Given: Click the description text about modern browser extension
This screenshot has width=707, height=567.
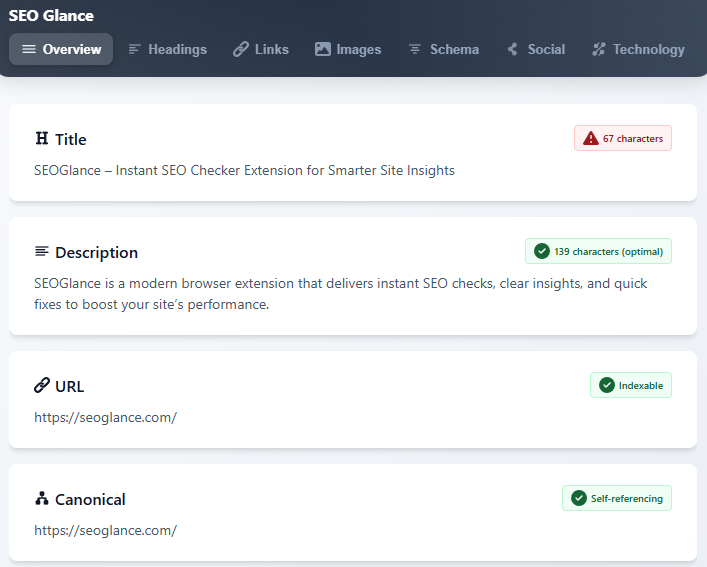Looking at the screenshot, I should [340, 294].
